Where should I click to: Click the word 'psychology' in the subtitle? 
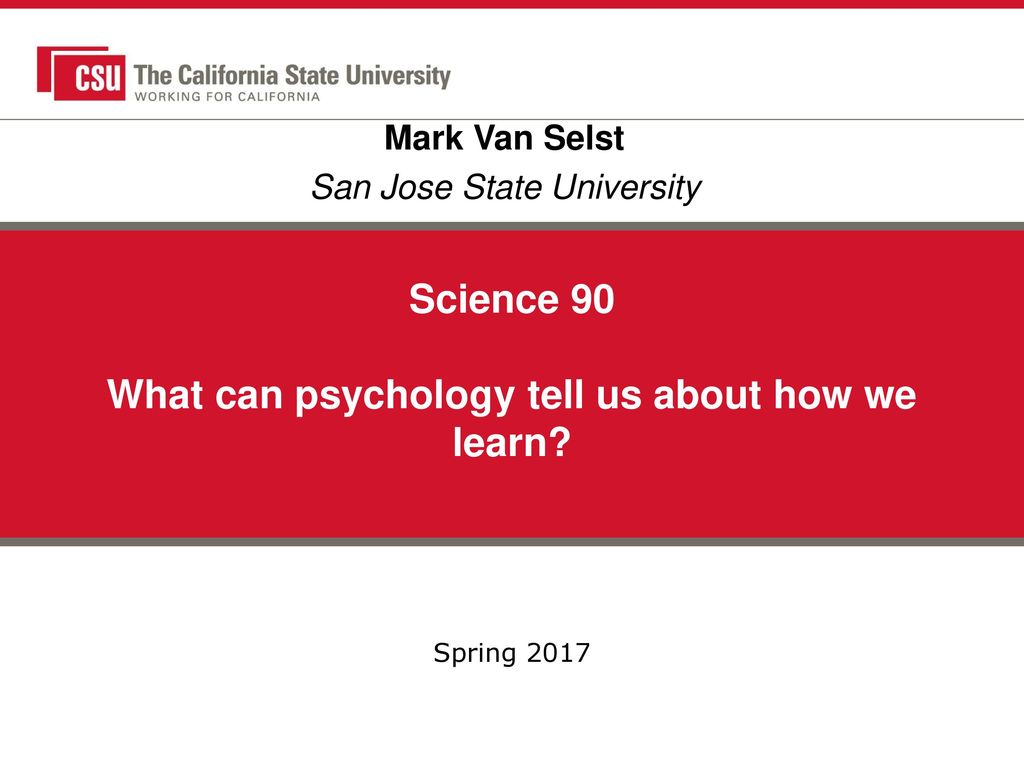405,396
